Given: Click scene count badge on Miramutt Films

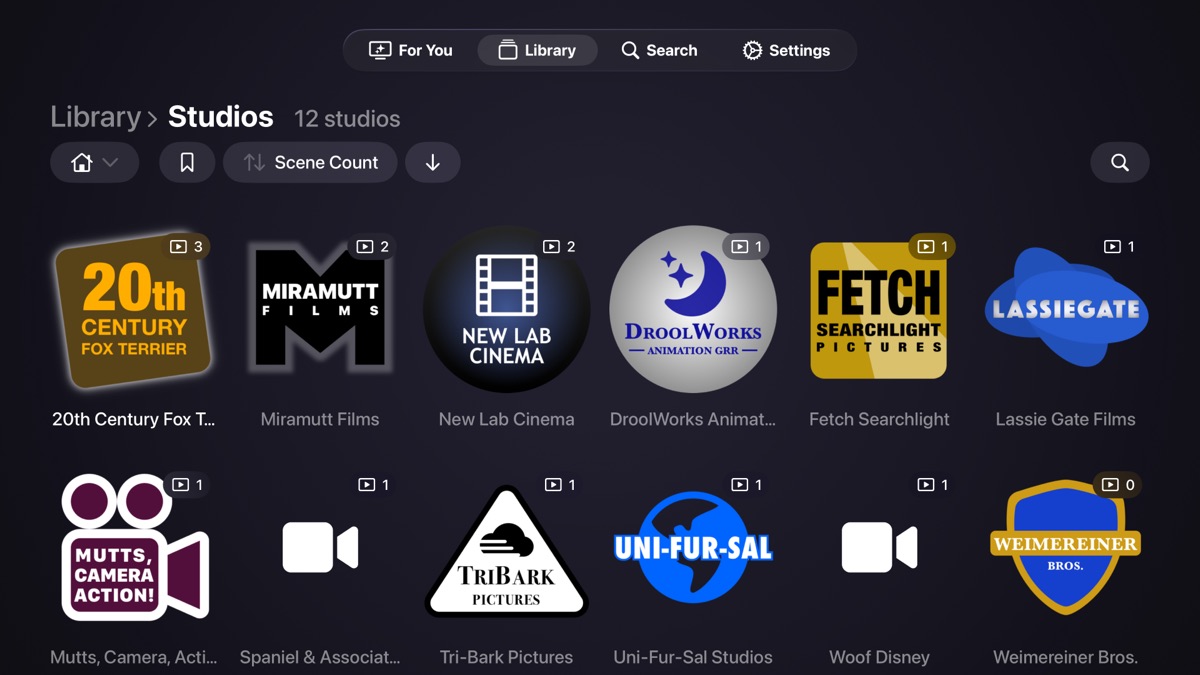Looking at the screenshot, I should [373, 246].
